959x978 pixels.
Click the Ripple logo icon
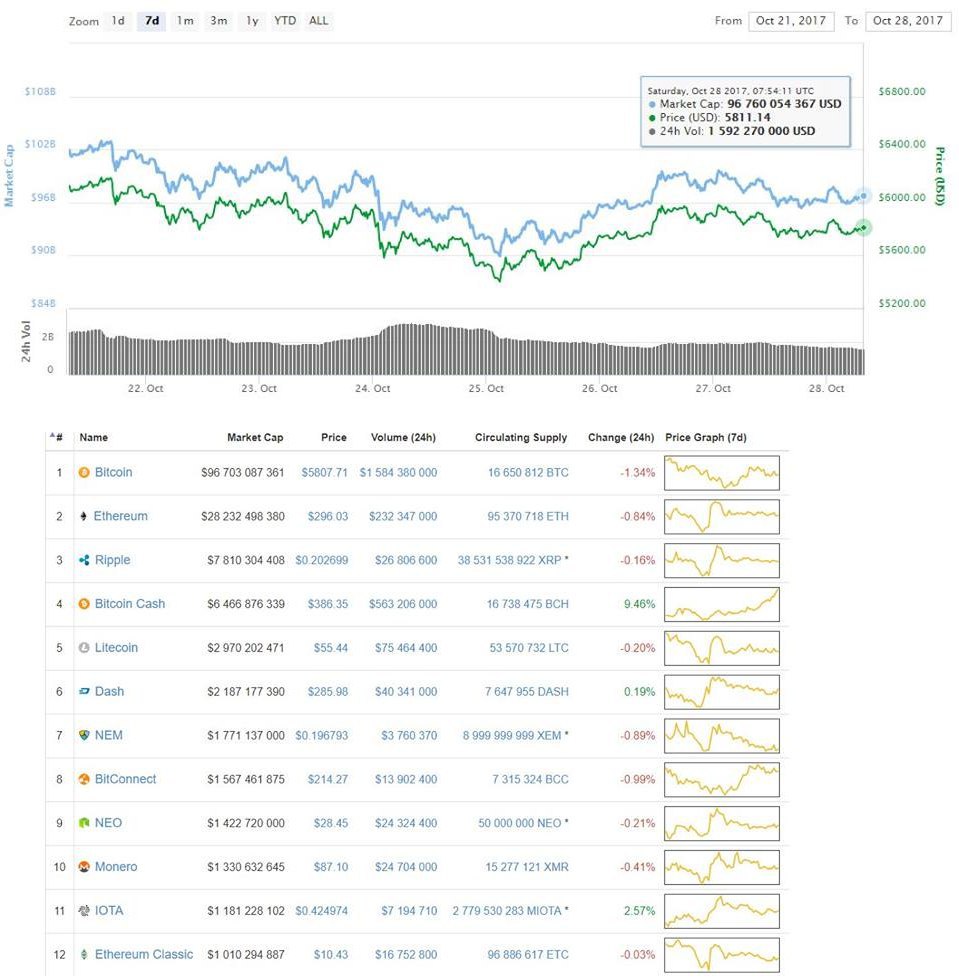84,560
